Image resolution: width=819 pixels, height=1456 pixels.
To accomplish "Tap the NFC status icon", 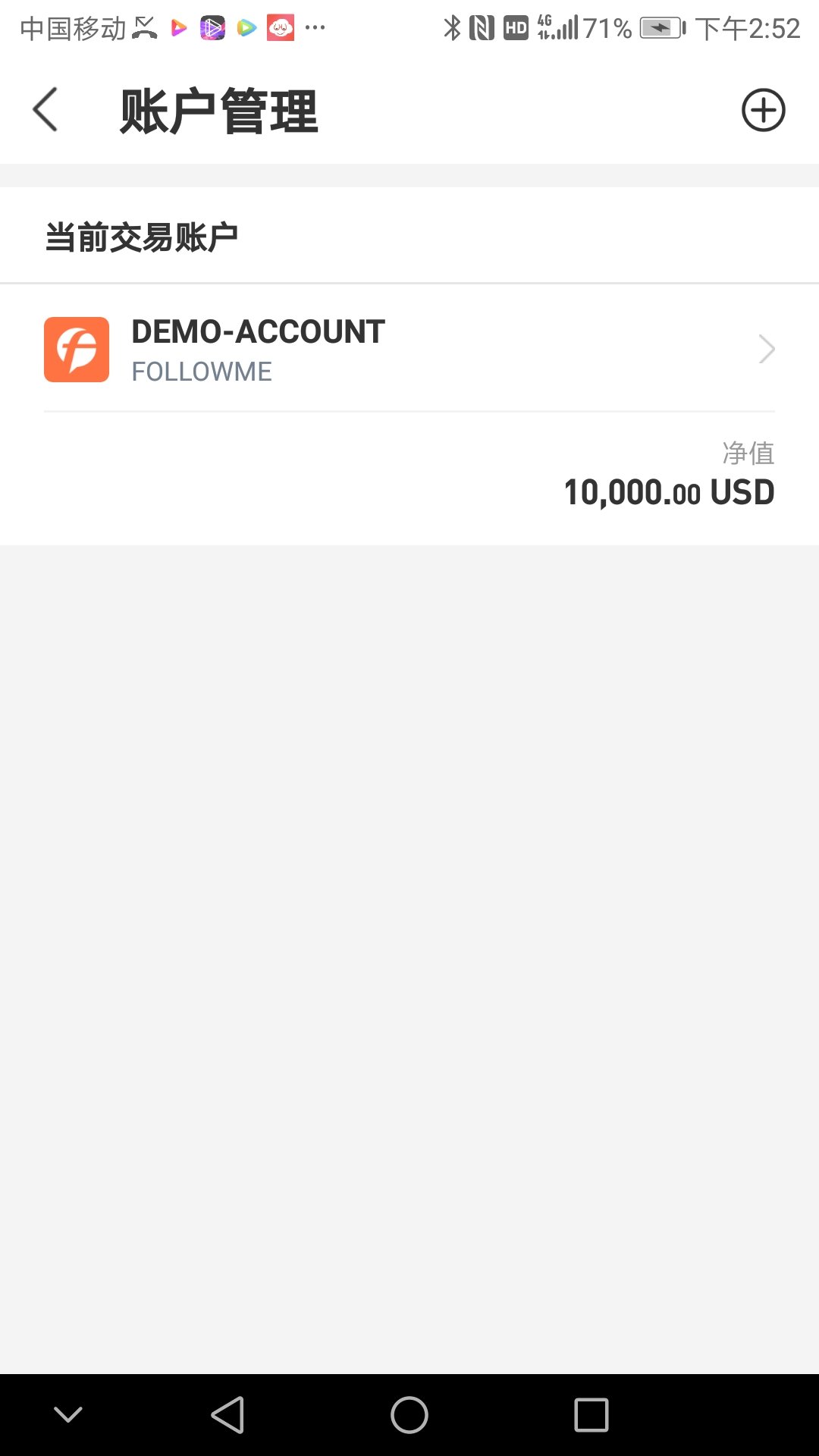I will click(x=482, y=28).
